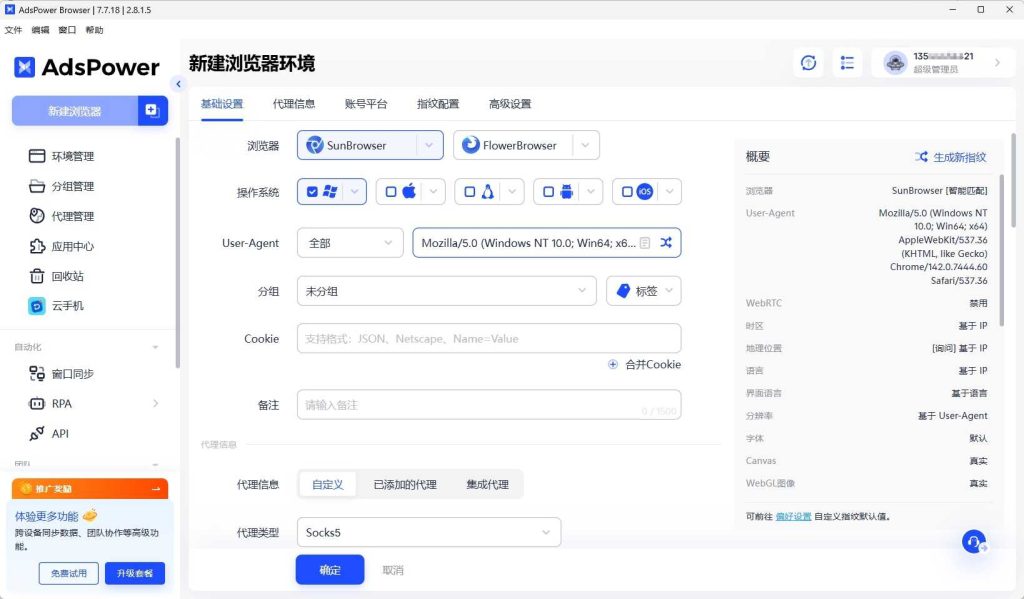
Task: Collapse the left sidebar with the arrow
Action: [178, 84]
